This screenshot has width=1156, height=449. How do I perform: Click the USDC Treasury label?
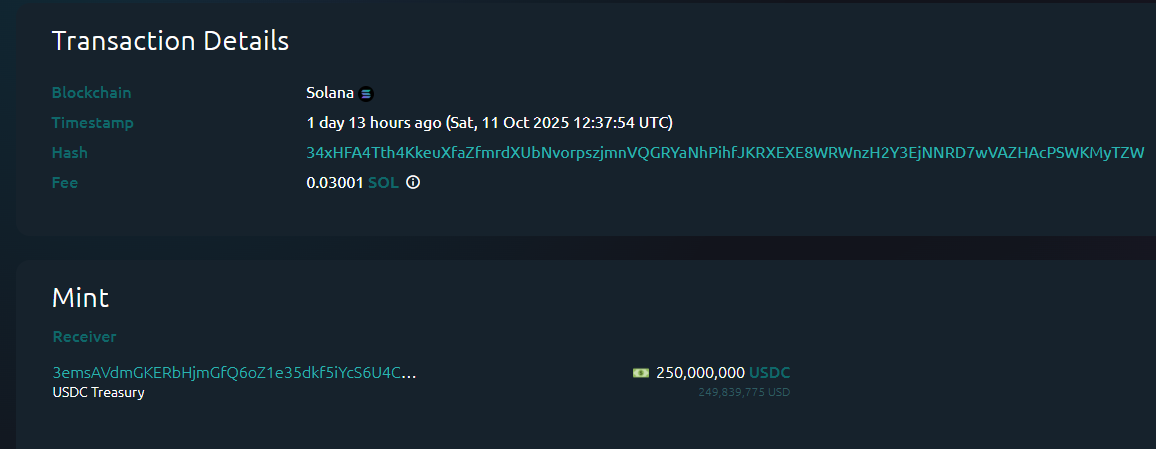pos(98,393)
